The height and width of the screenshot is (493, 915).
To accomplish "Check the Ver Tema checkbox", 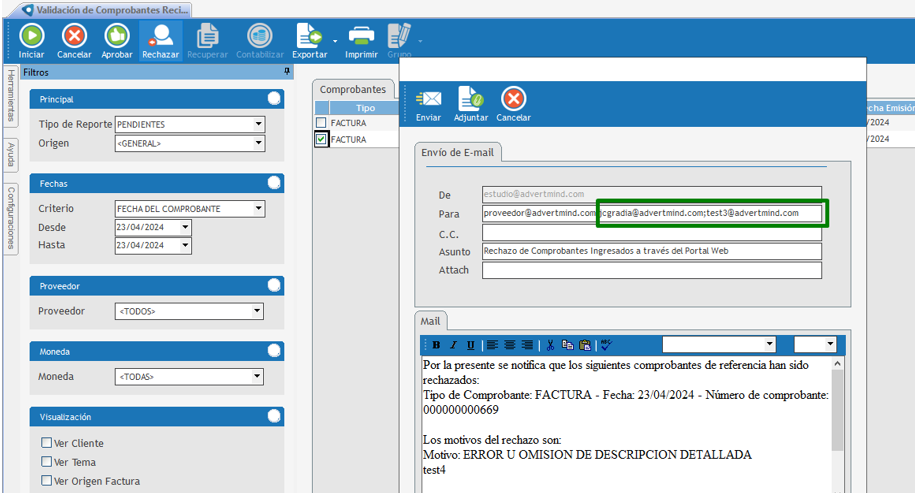I will point(47,461).
